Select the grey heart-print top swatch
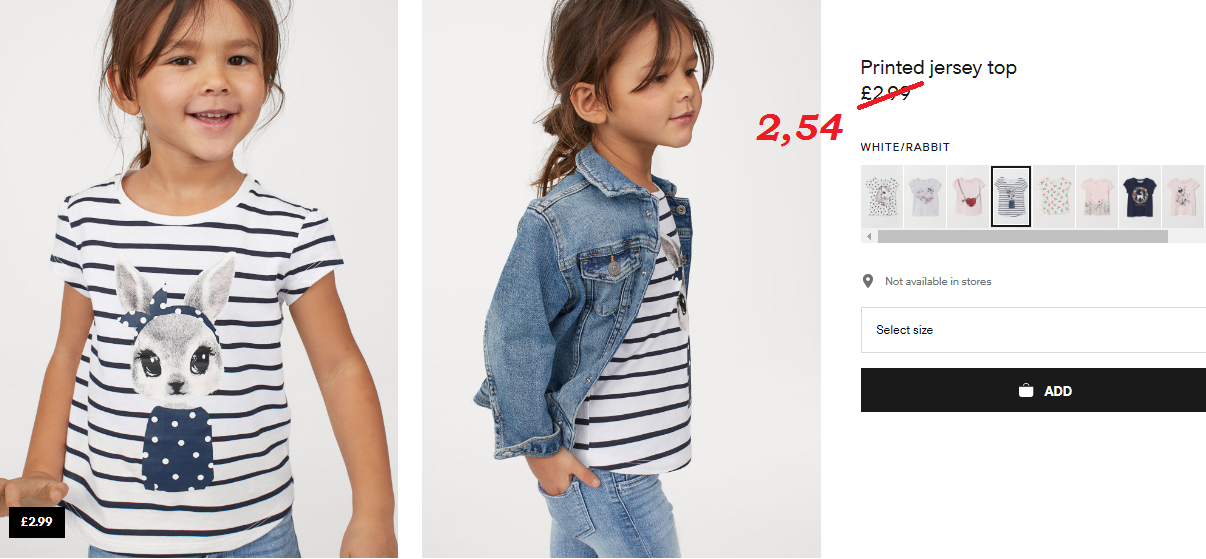Viewport: 1206px width, 559px height. coord(925,197)
